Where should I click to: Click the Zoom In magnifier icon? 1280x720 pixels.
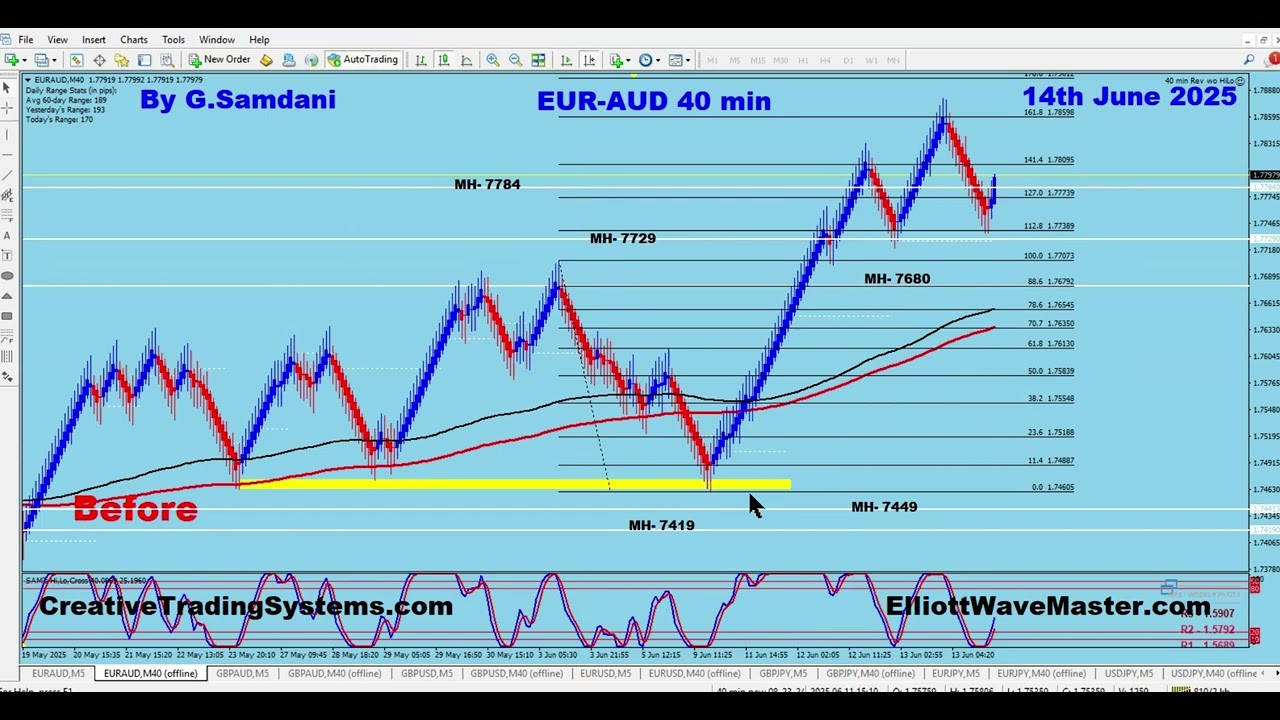tap(493, 60)
